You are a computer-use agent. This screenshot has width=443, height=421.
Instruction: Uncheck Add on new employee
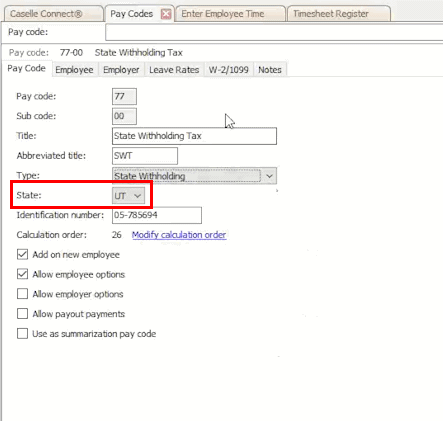22,255
